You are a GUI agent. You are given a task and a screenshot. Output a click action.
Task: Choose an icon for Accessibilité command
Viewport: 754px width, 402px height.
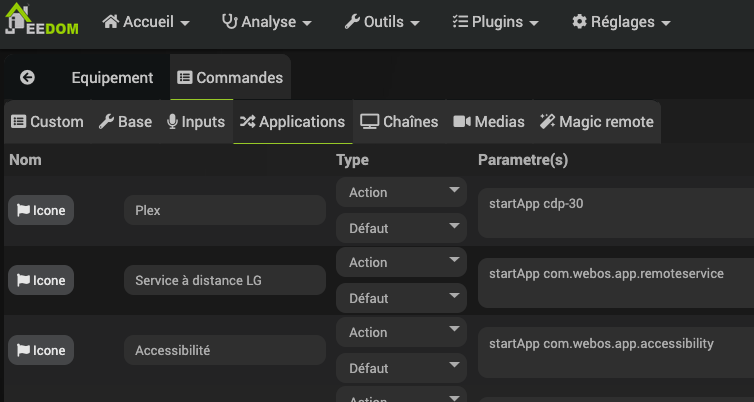pos(41,350)
